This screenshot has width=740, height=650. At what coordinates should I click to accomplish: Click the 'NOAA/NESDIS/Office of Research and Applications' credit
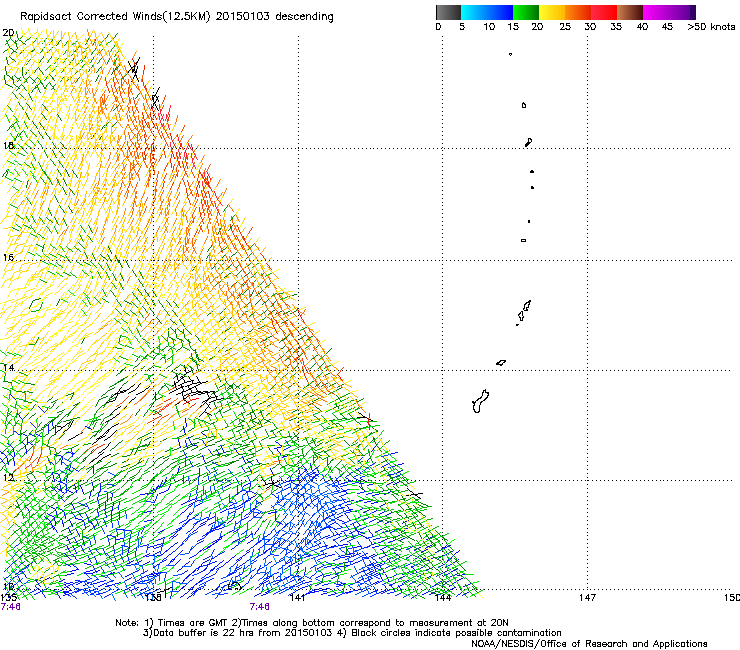pyautogui.click(x=589, y=644)
